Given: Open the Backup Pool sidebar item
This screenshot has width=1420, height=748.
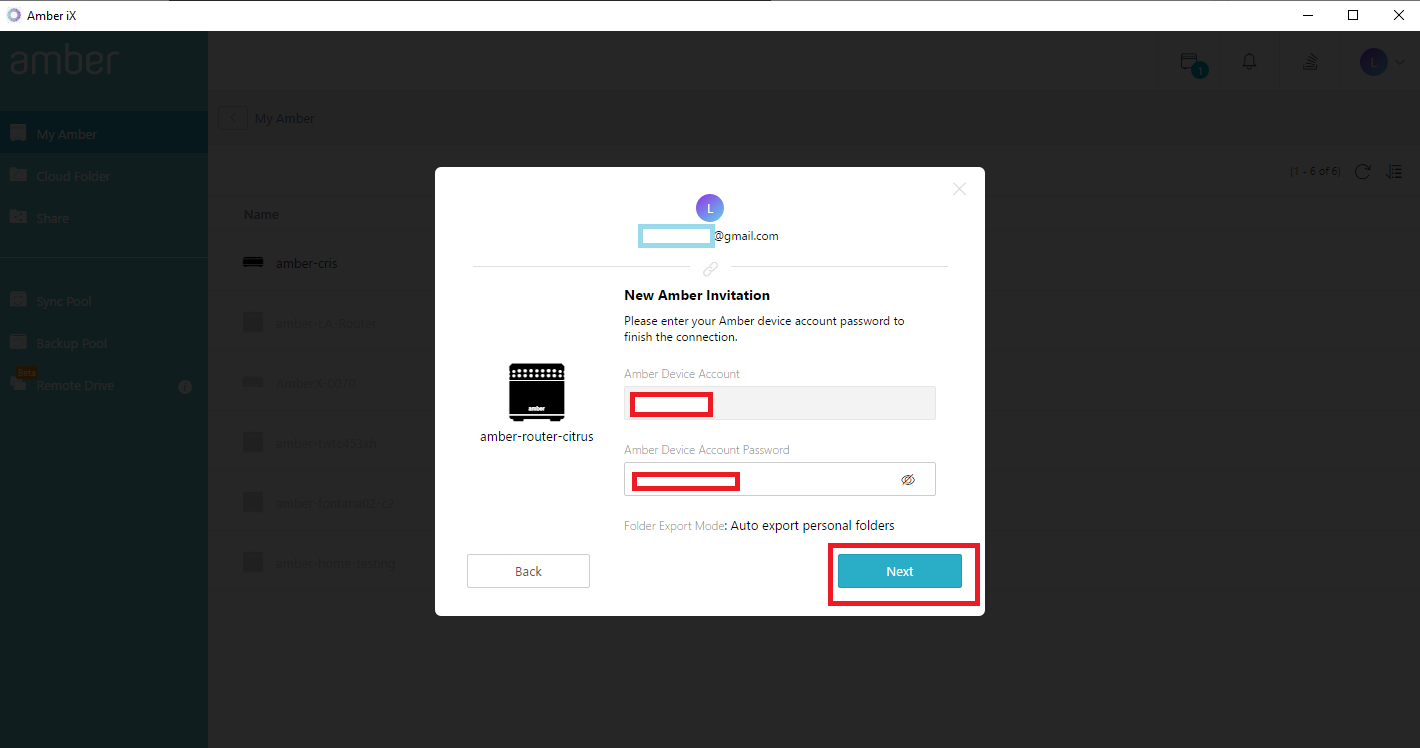Looking at the screenshot, I should (104, 343).
